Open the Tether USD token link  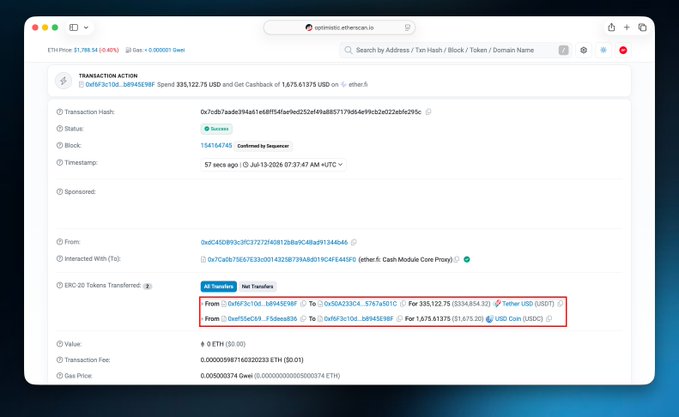[x=517, y=304]
